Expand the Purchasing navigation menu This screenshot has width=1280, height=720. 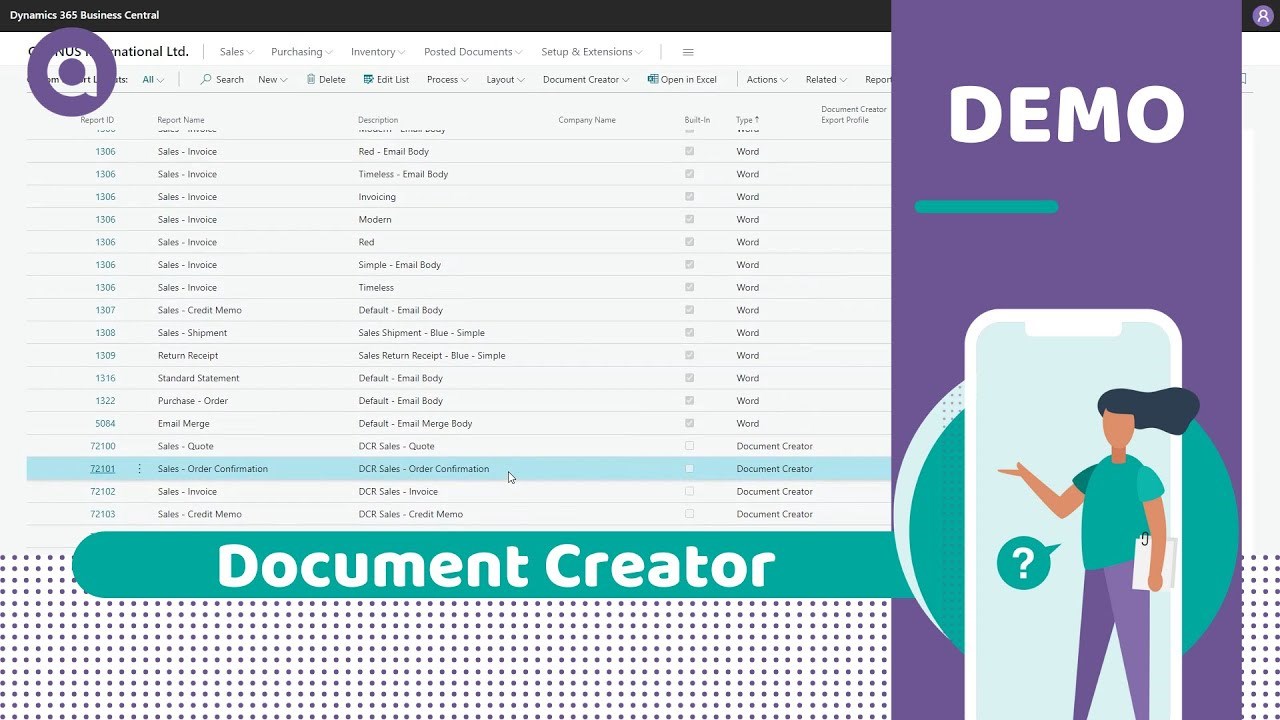[x=303, y=52]
